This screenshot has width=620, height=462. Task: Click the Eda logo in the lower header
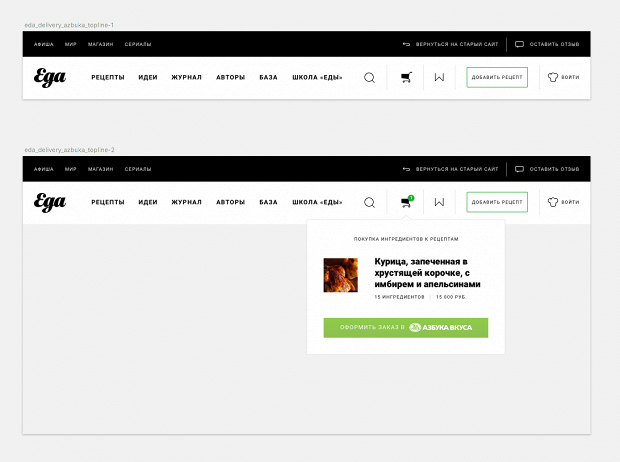pyautogui.click(x=50, y=202)
